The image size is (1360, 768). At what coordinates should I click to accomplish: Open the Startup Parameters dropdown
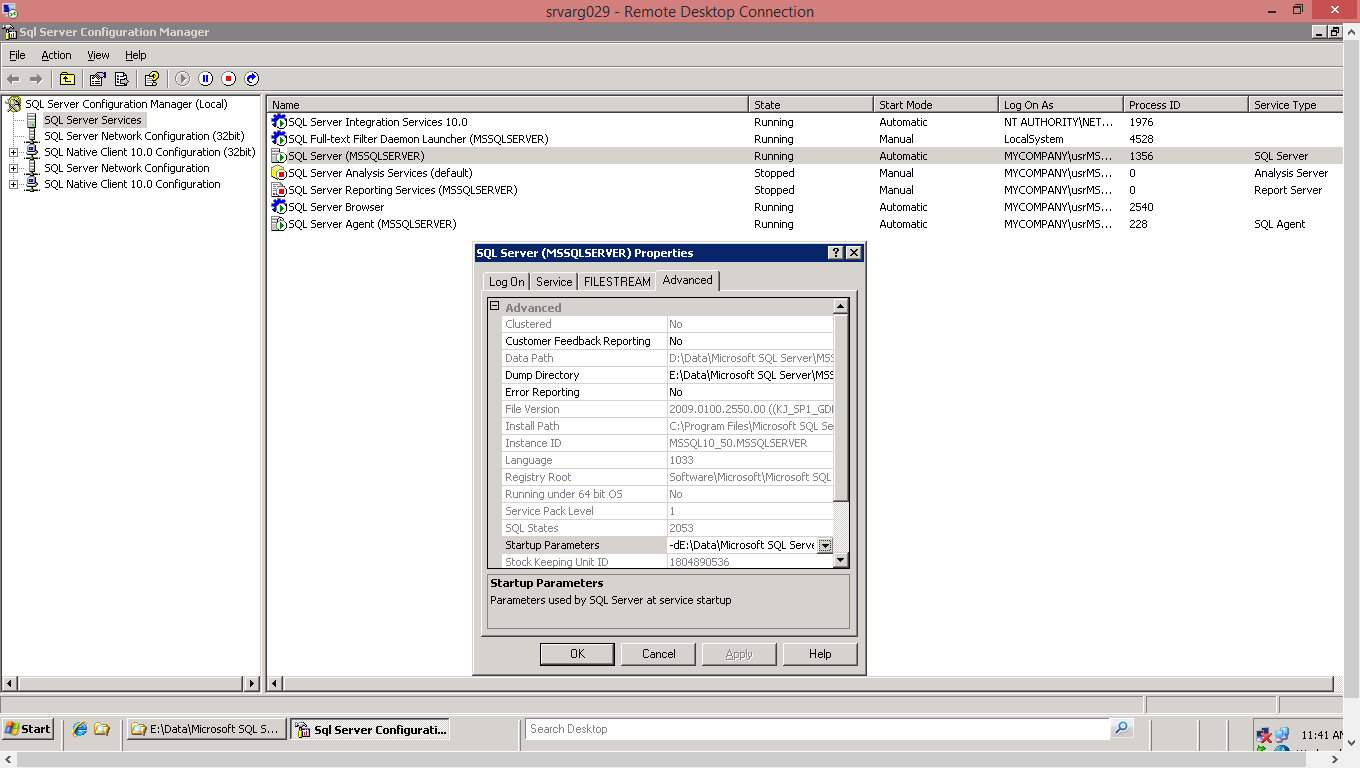coord(824,545)
